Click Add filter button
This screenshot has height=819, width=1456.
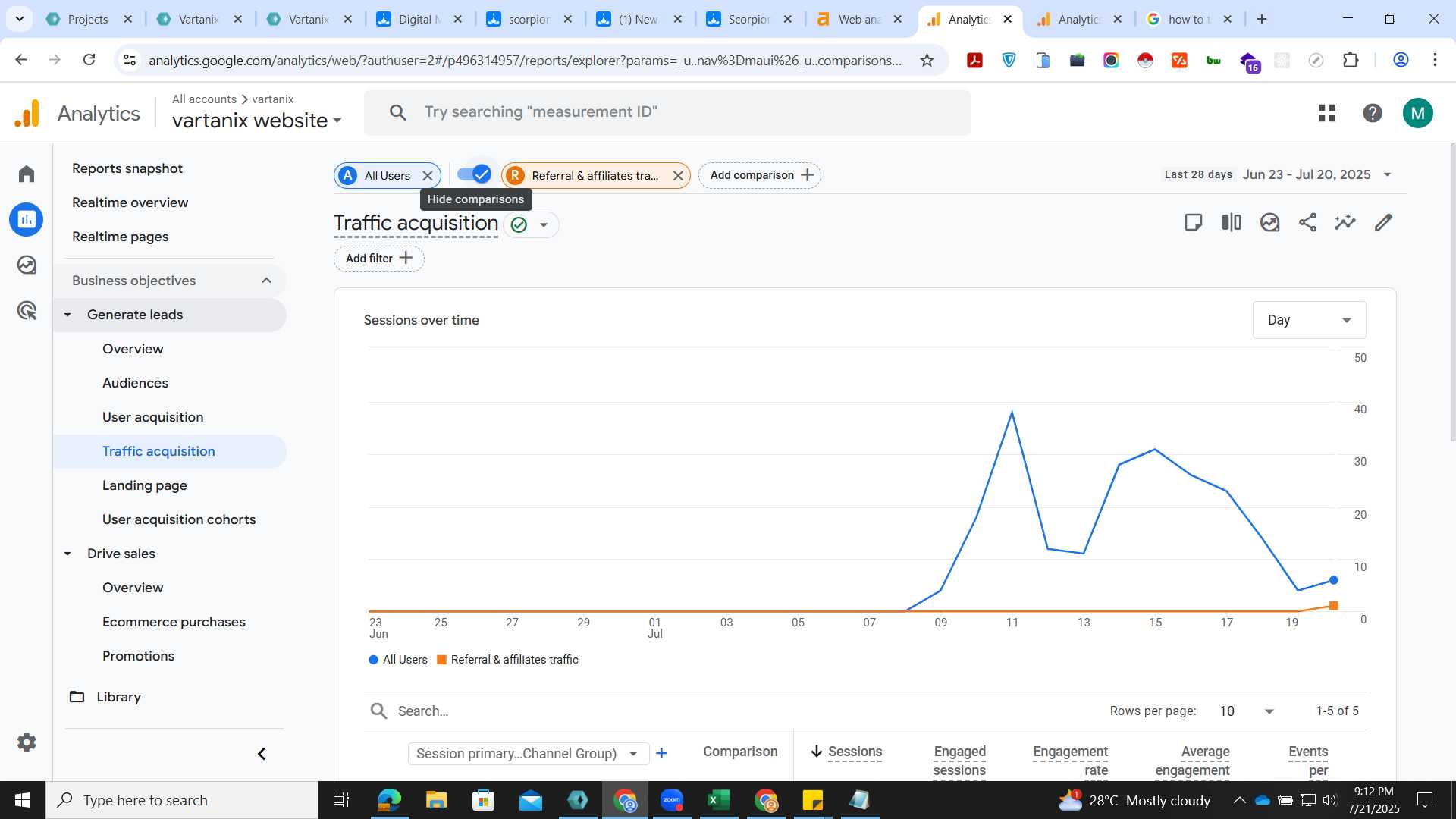click(378, 259)
